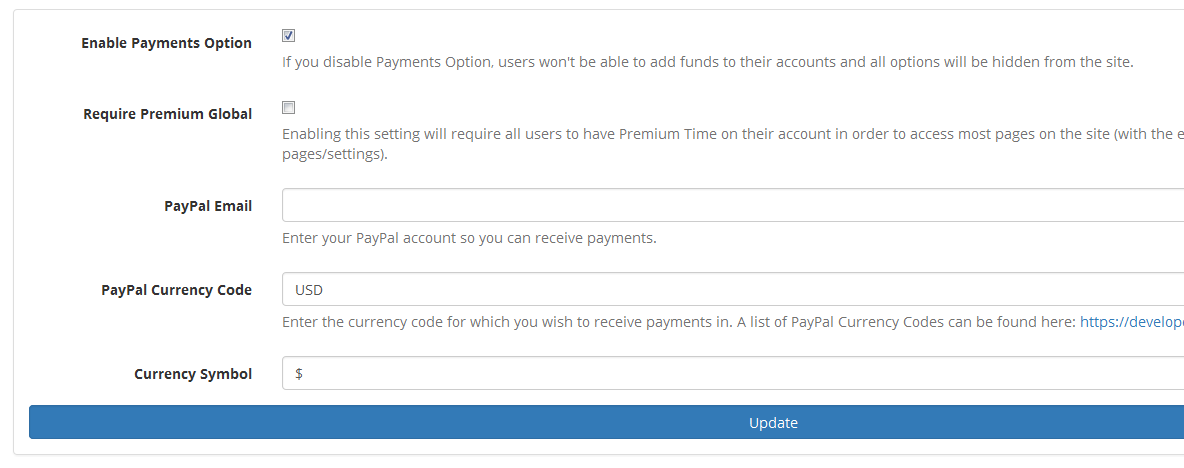Click the "Enable Payments Option" label

pos(166,43)
